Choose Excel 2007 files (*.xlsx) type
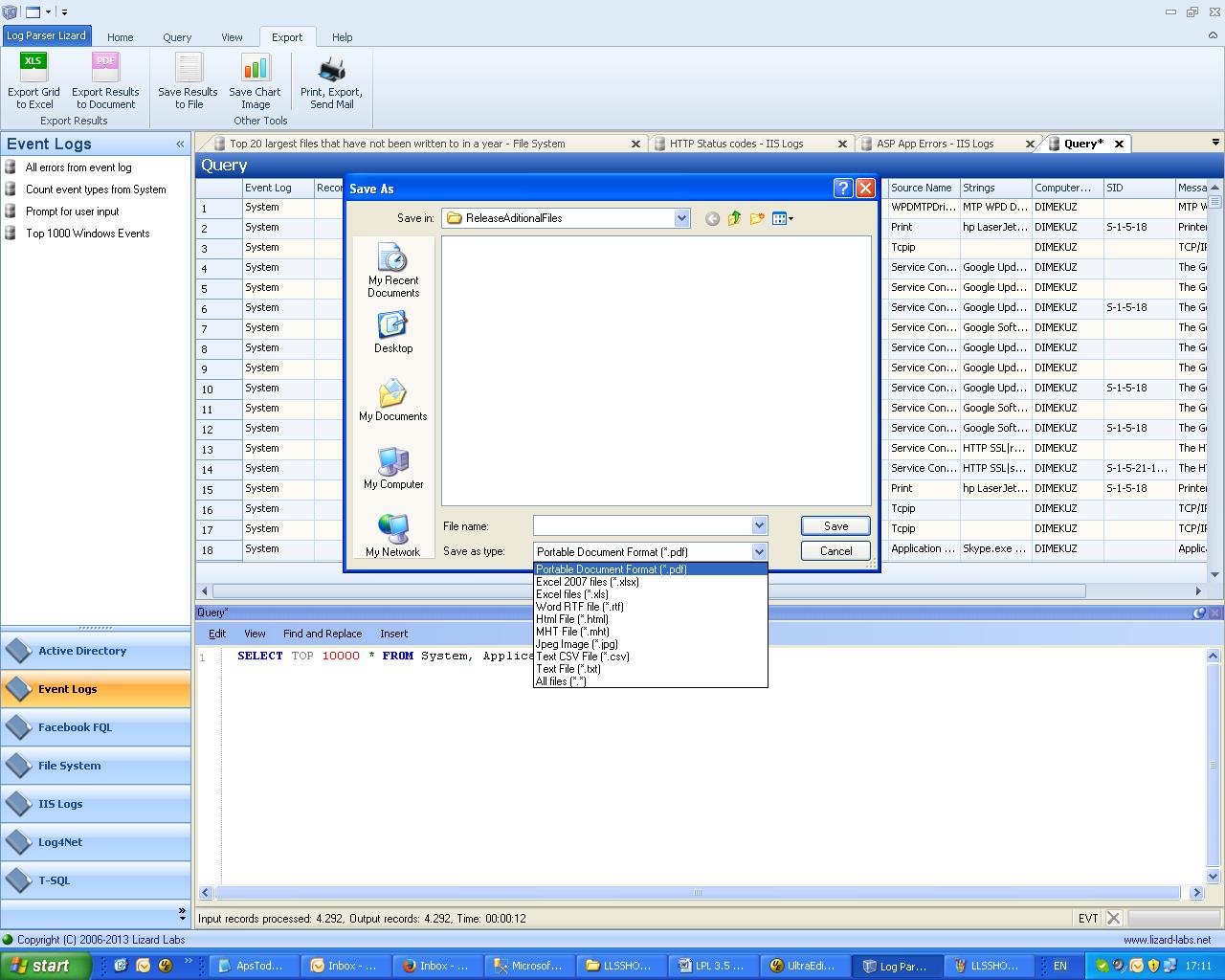 [587, 582]
